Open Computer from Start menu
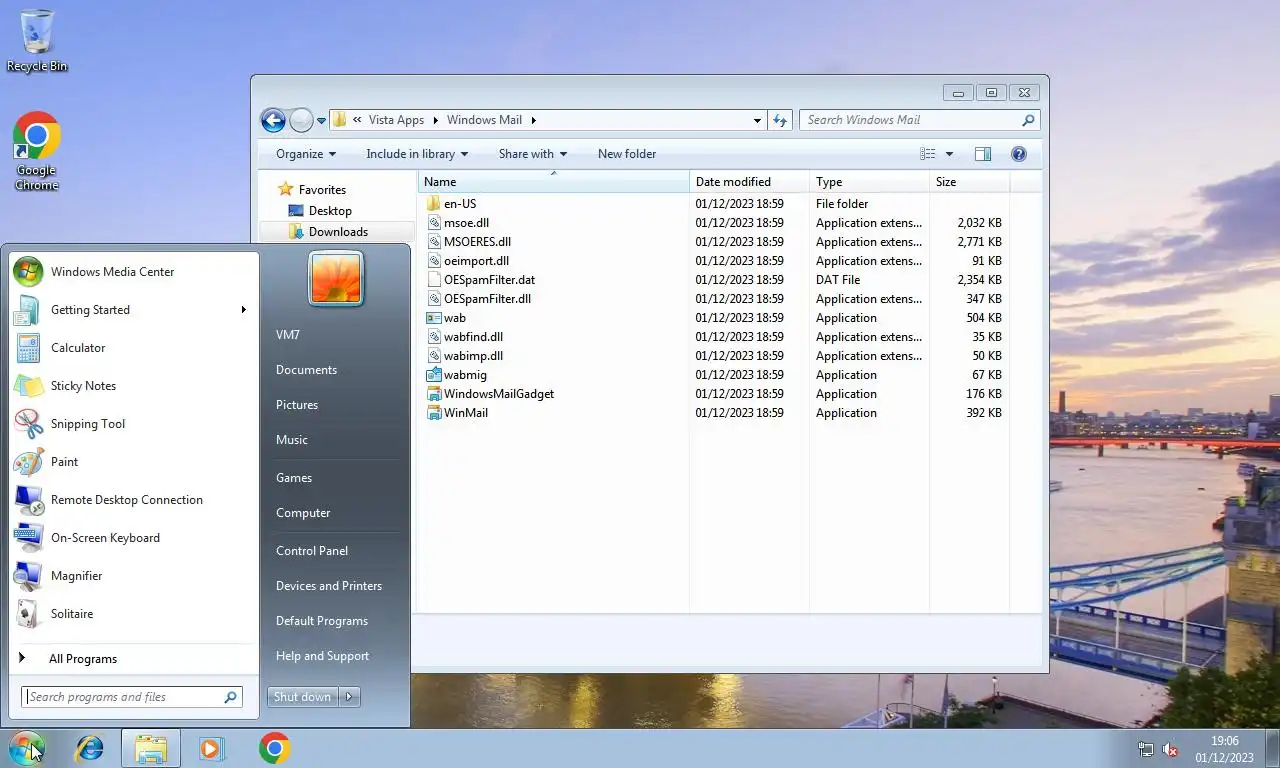1280x768 pixels. click(303, 513)
